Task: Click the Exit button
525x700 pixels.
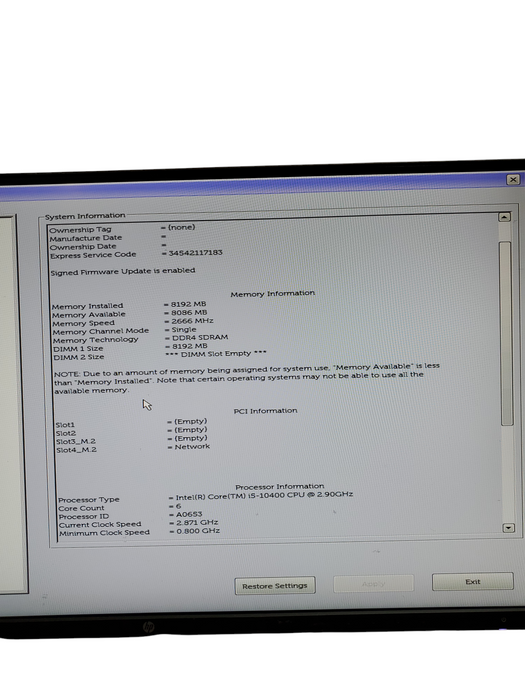Action: pyautogui.click(x=472, y=582)
